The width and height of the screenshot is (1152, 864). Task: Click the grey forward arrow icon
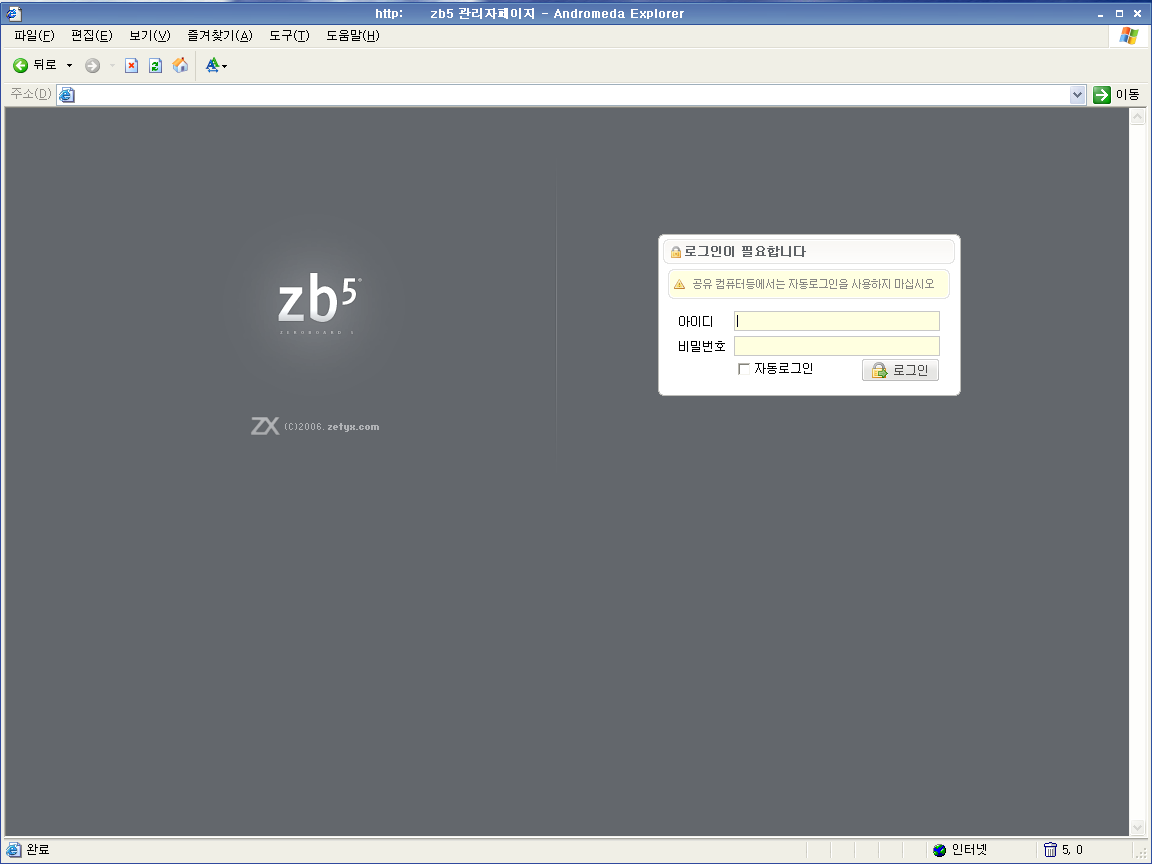[93, 65]
